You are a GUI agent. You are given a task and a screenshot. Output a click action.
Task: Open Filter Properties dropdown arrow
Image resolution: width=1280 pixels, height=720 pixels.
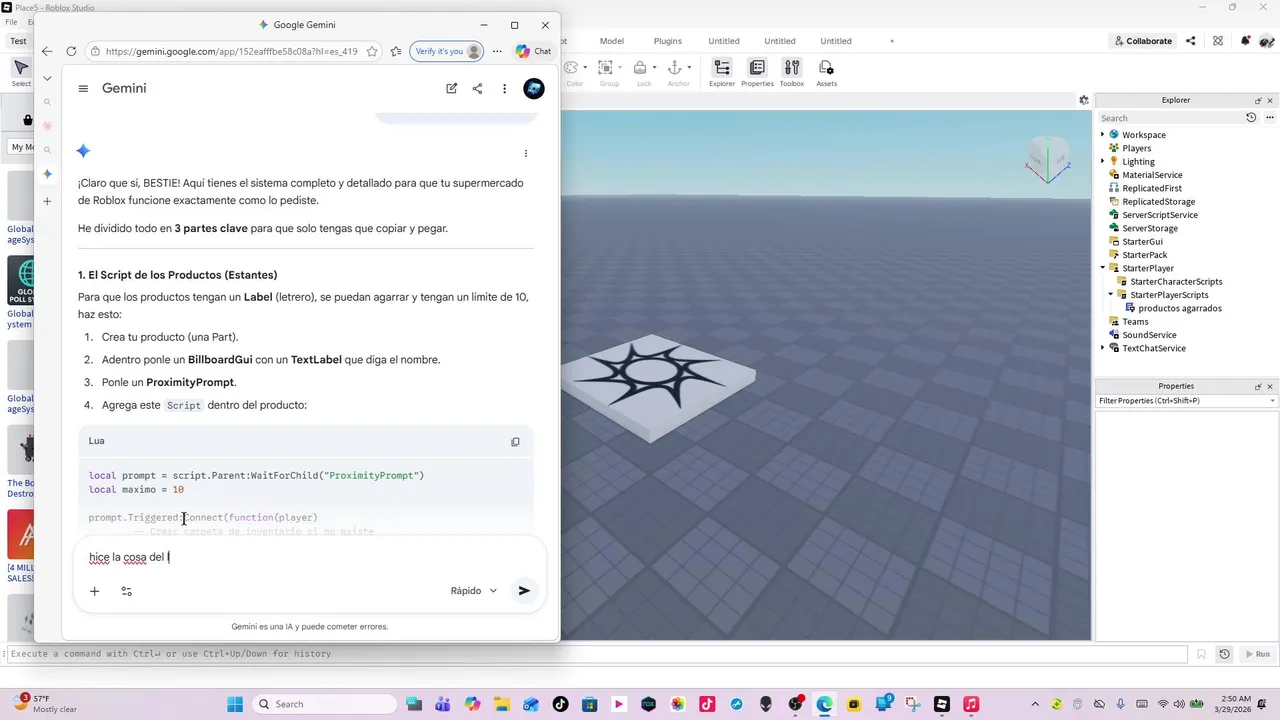(1273, 401)
